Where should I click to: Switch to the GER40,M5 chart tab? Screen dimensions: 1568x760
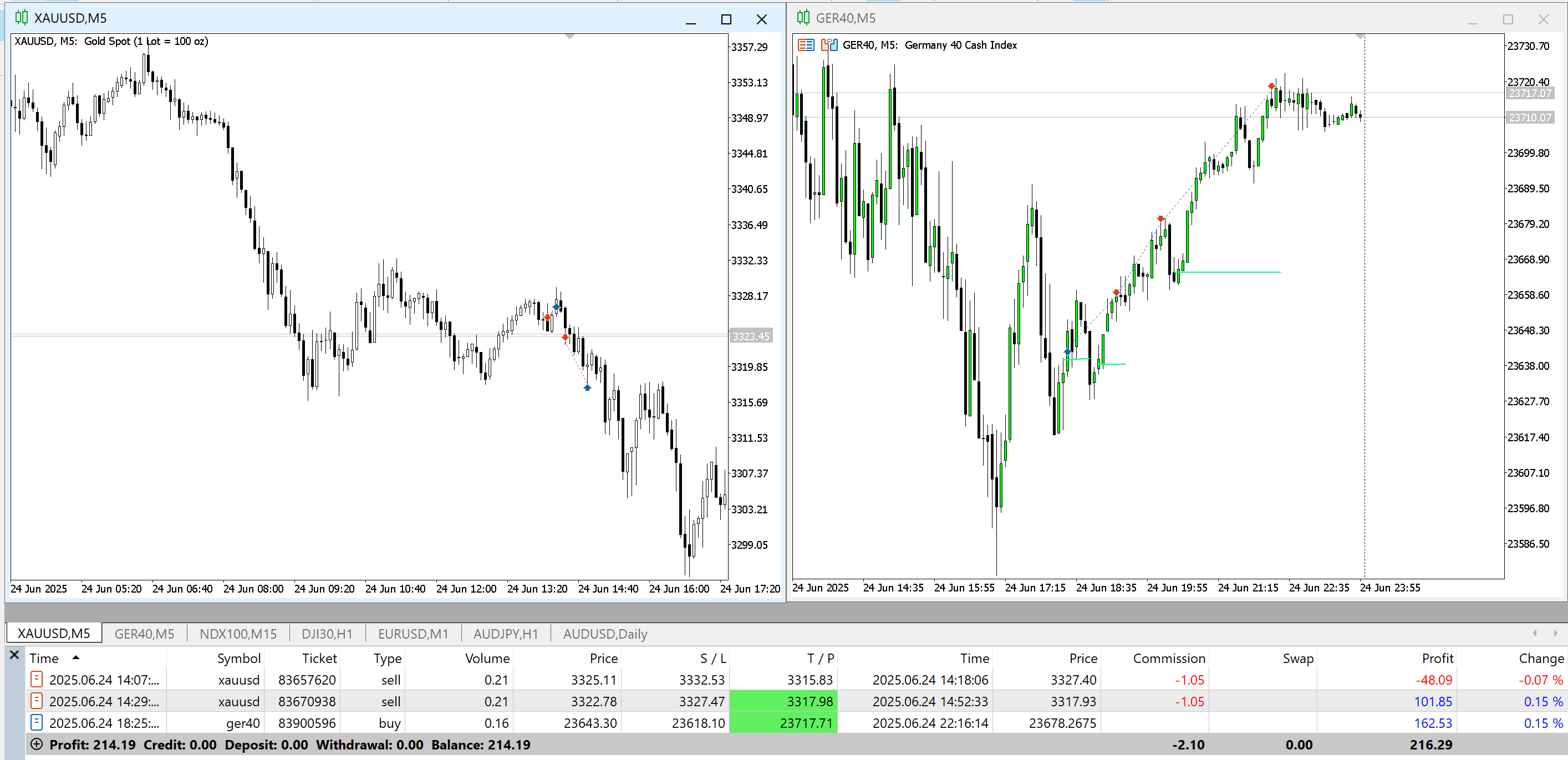tap(144, 634)
